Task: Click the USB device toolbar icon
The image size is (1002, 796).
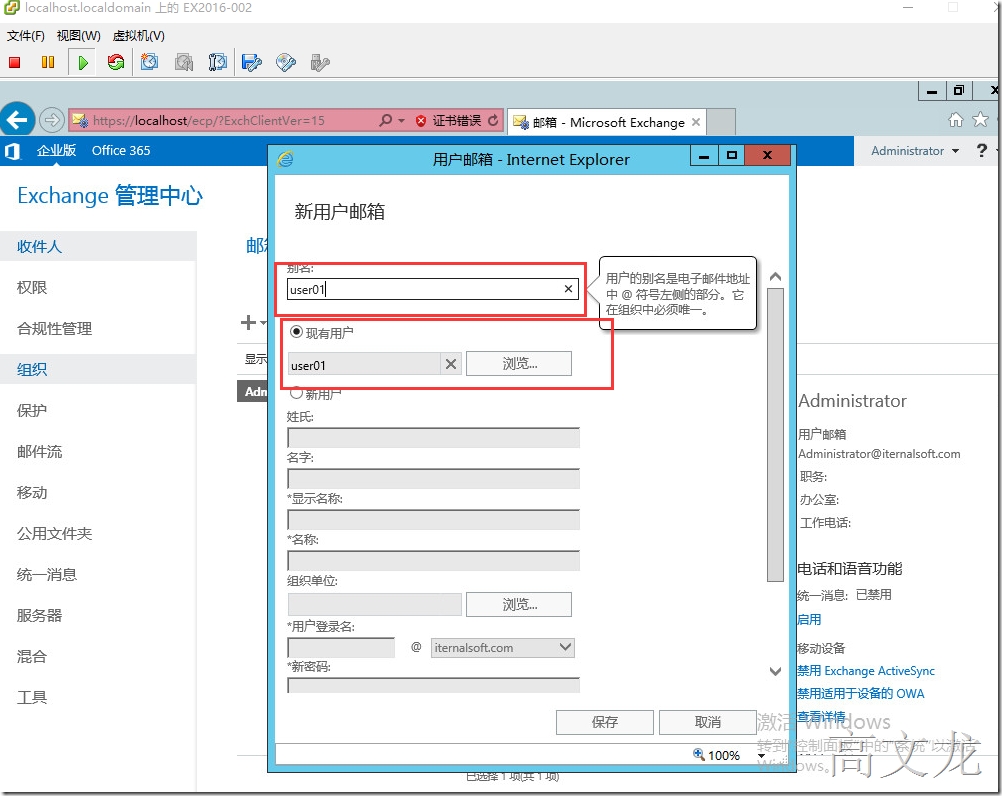Action: [x=320, y=63]
